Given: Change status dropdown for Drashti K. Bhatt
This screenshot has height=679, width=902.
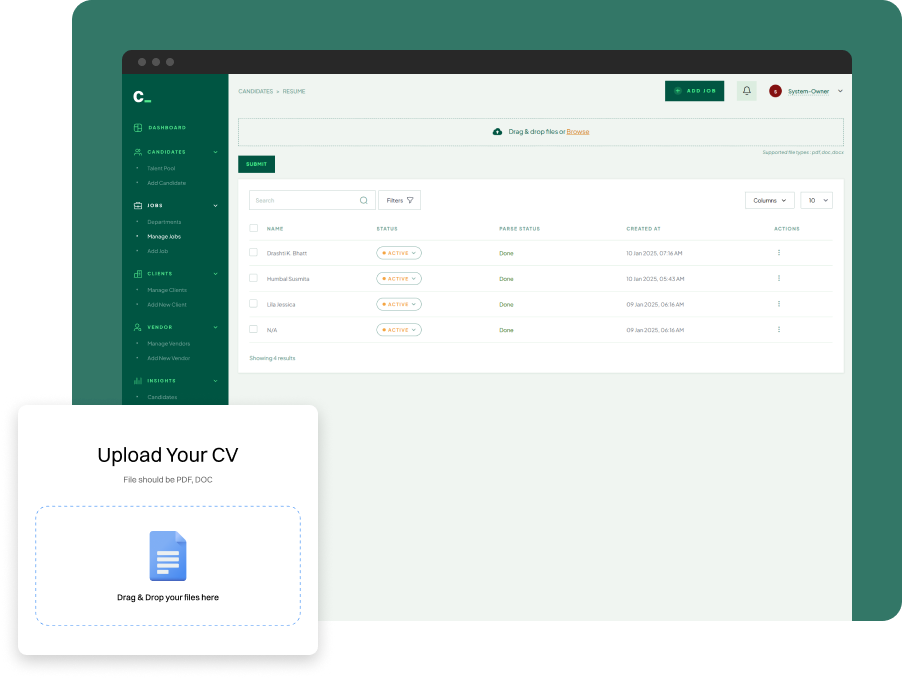Looking at the screenshot, I should click(399, 253).
